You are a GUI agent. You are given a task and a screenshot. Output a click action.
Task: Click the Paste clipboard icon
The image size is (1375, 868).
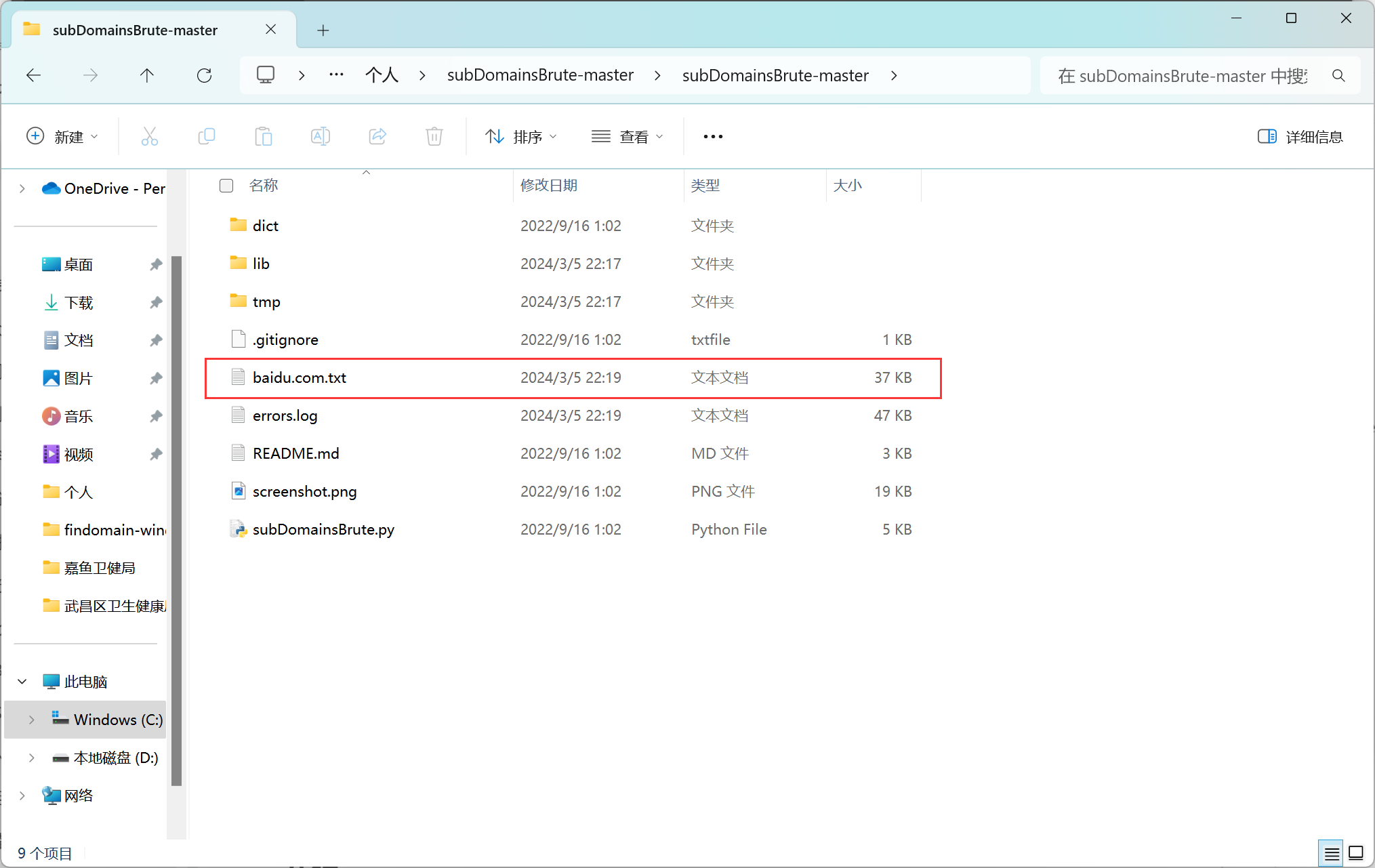tap(264, 137)
